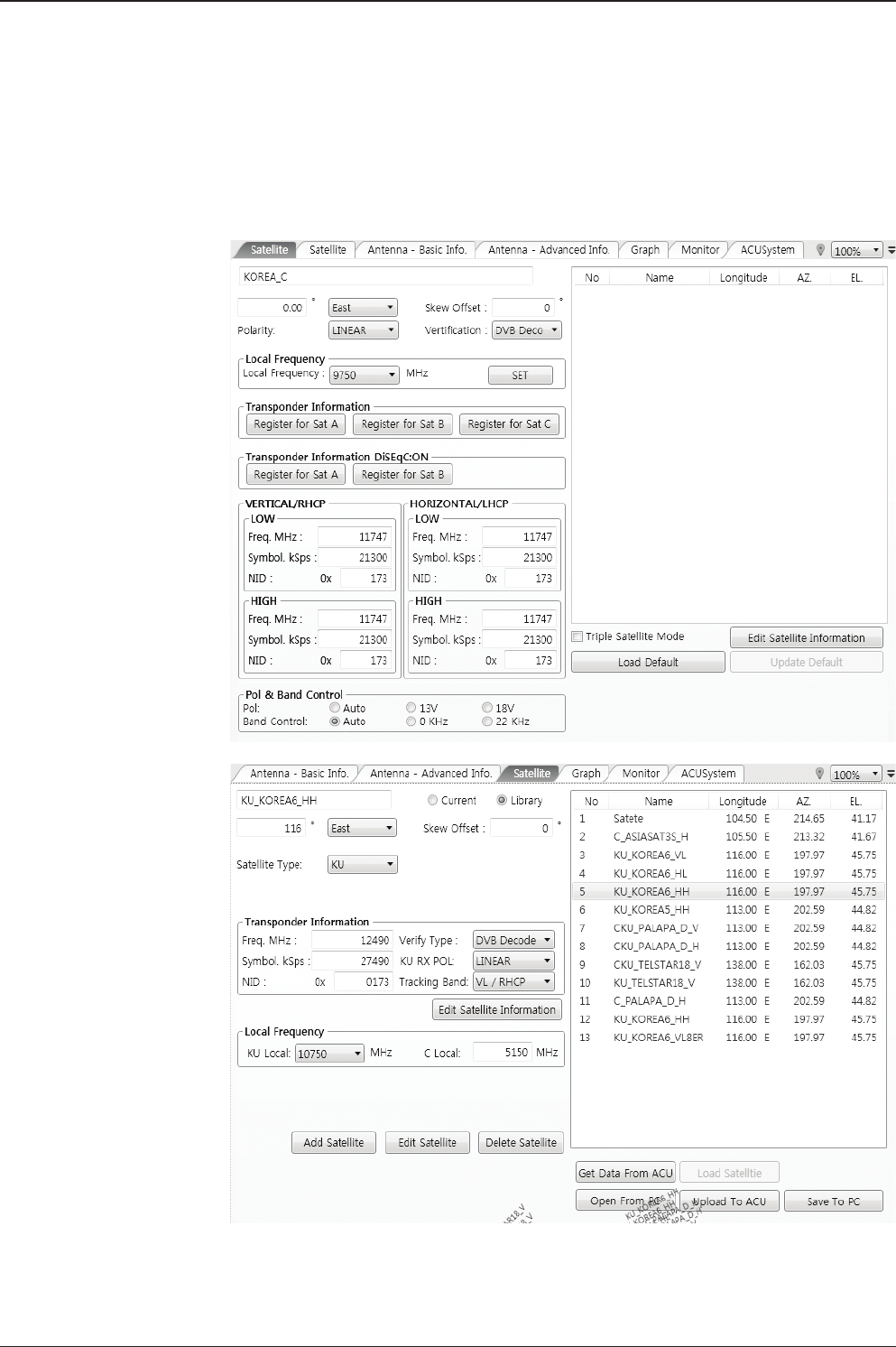Switch to Antenna - Advanced Info. tab in KOREA_C window

549,250
